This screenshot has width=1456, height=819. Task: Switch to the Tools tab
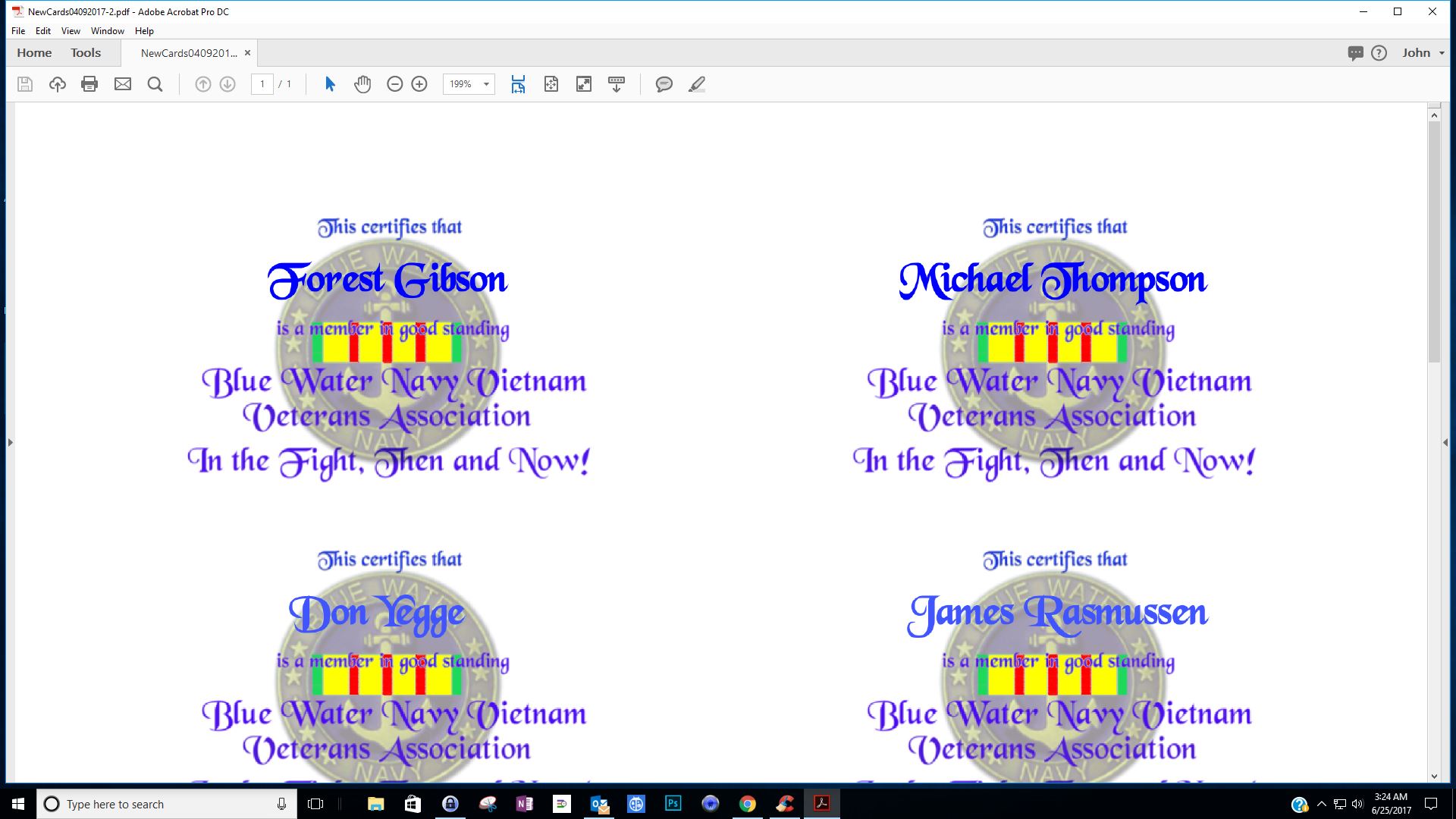(86, 53)
